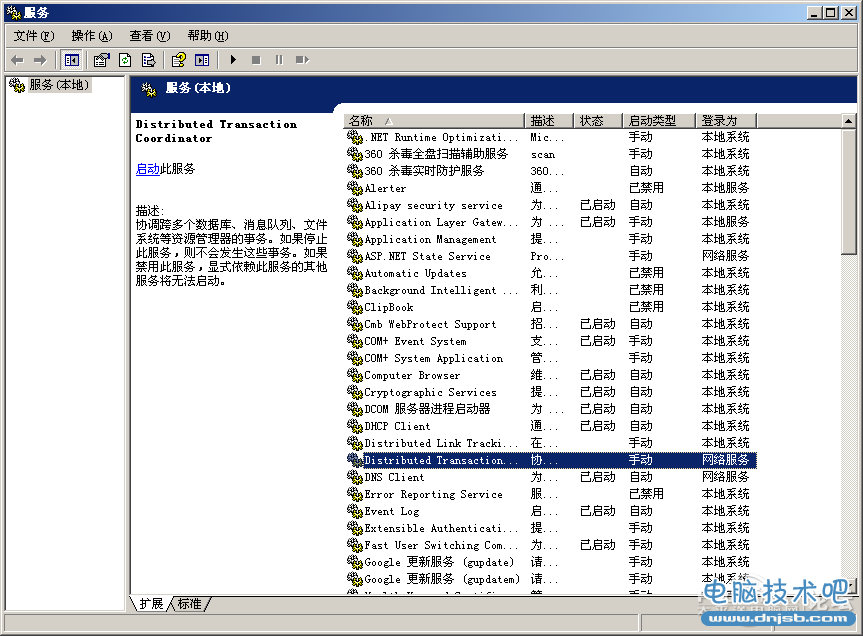Click the Export List toolbar icon

[148, 60]
